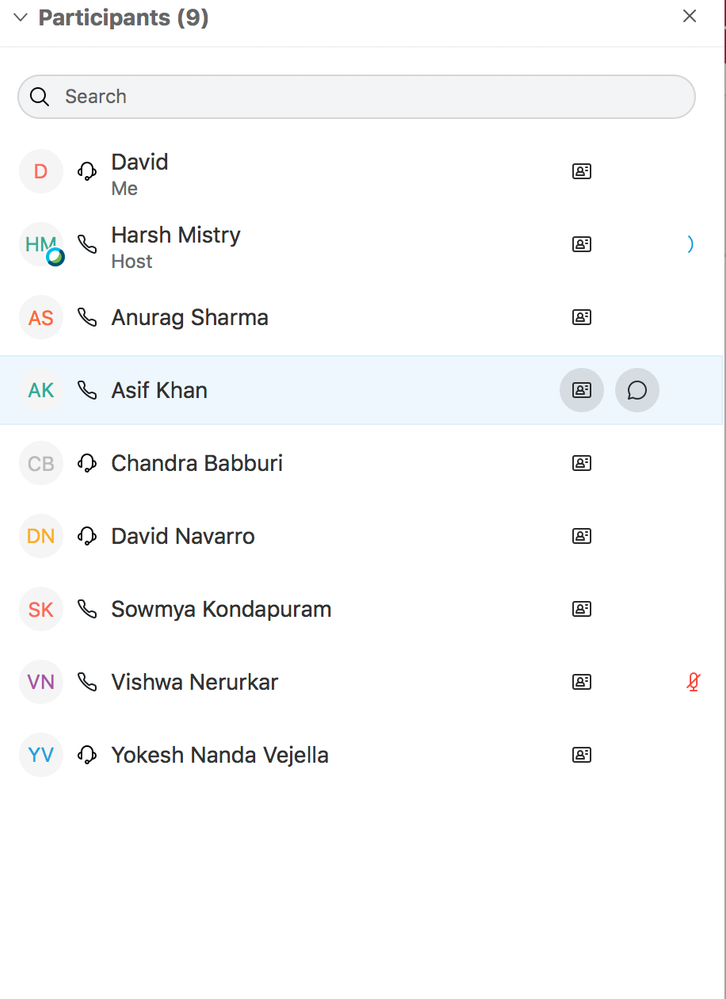Open Sowmya Kondapuram's contact card icon
This screenshot has height=999, width=726.
point(581,609)
